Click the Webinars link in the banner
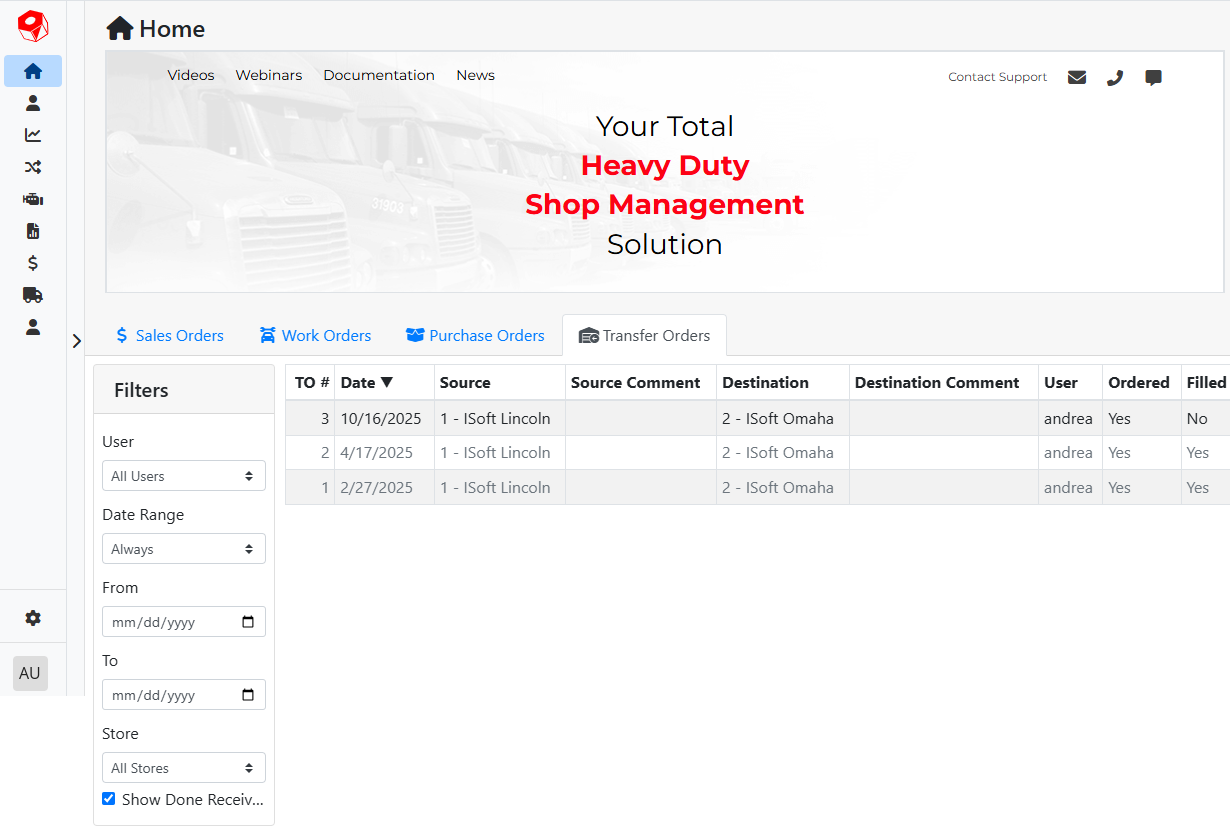Image resolution: width=1230 pixels, height=834 pixels. 269,75
